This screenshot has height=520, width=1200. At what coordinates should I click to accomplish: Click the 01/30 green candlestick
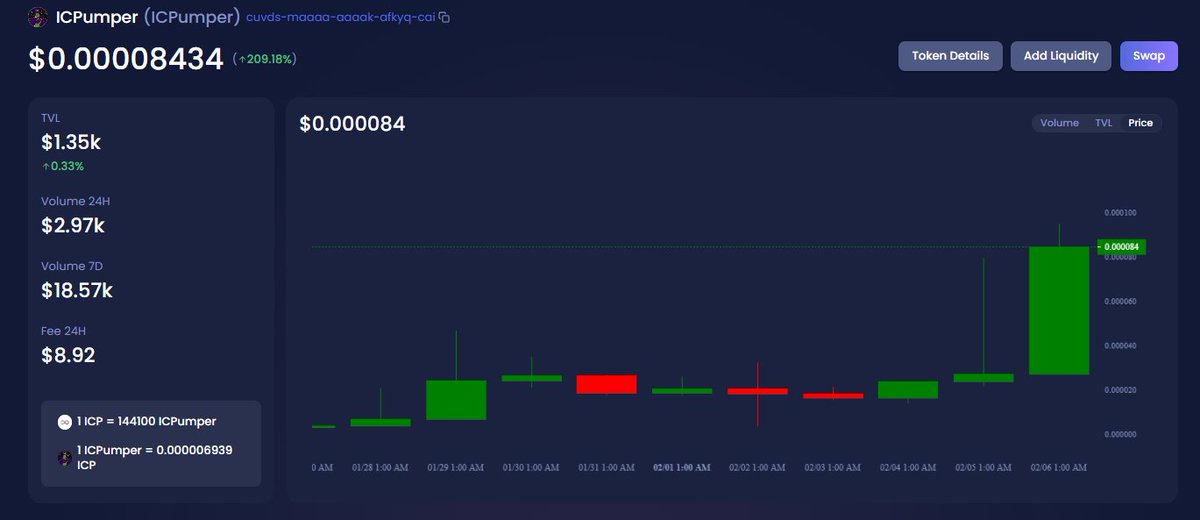click(531, 379)
